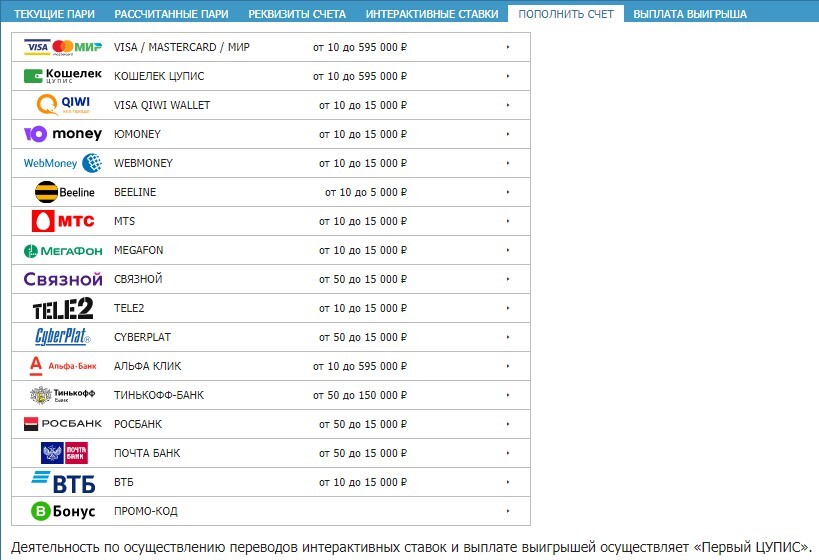Expand the ПОЧТА БАНК row arrow
This screenshot has width=819, height=560.
tap(508, 453)
